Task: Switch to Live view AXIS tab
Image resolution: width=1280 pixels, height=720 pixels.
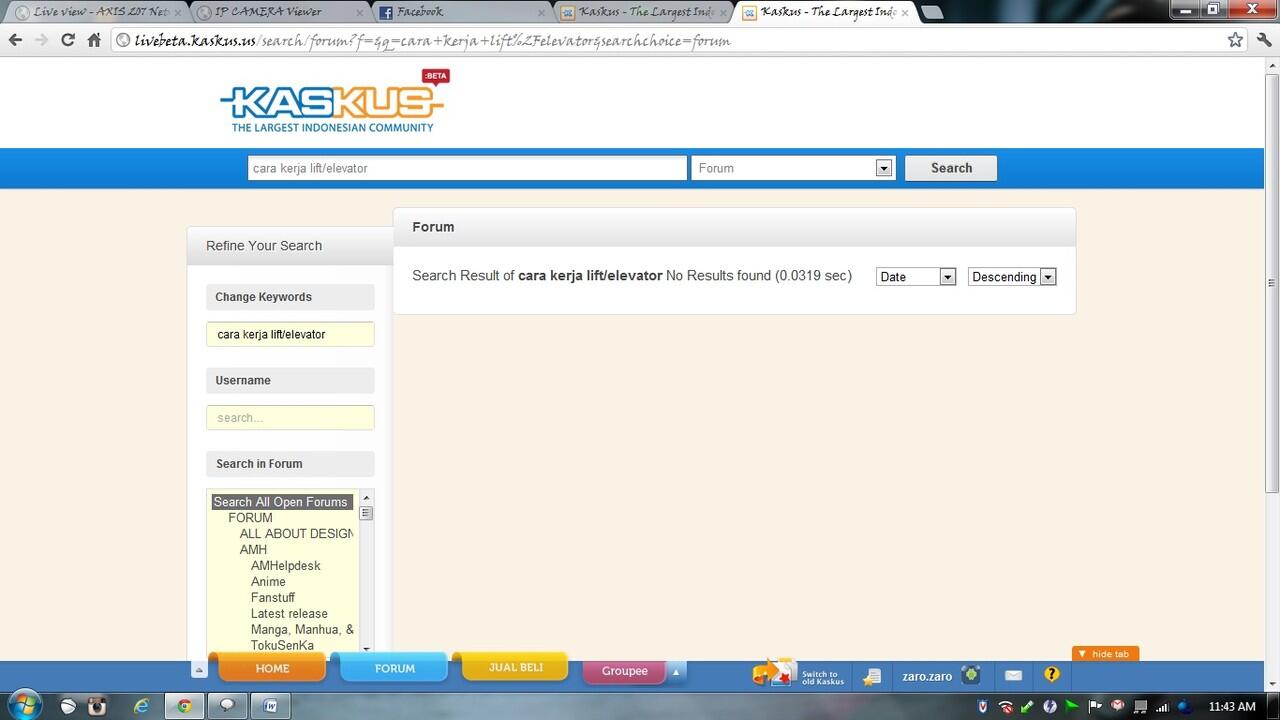Action: 95,12
